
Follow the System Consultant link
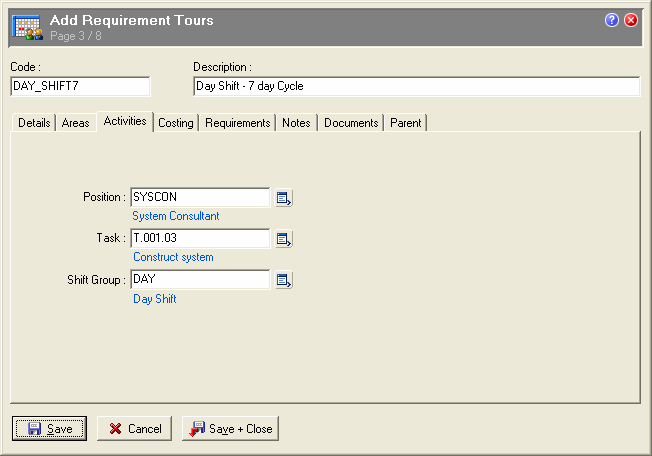point(175,216)
